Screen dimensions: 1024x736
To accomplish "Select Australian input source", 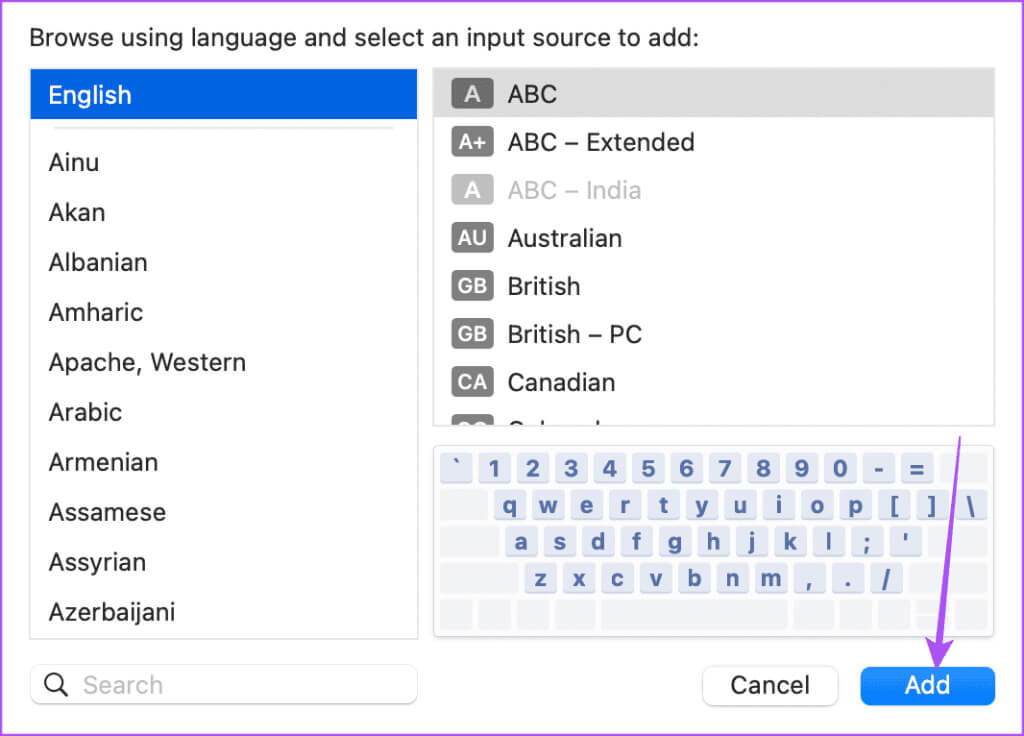I will [713, 238].
